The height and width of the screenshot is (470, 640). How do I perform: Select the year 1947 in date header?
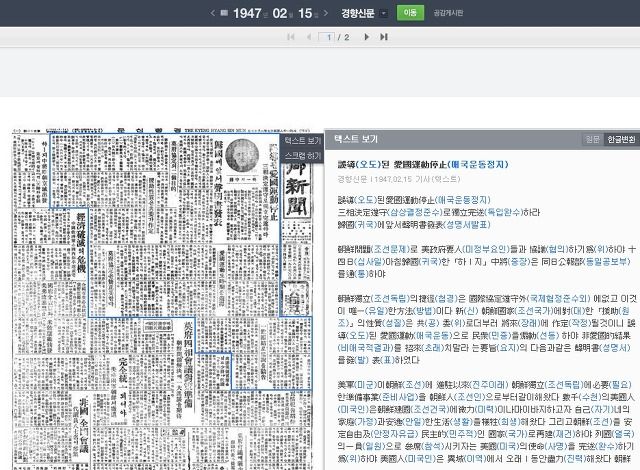pyautogui.click(x=247, y=13)
